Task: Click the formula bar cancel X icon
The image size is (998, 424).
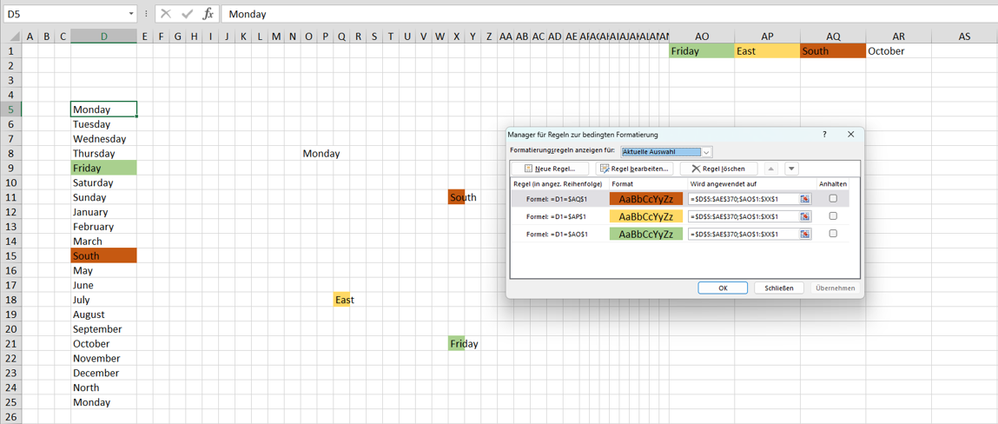Action: (x=166, y=13)
